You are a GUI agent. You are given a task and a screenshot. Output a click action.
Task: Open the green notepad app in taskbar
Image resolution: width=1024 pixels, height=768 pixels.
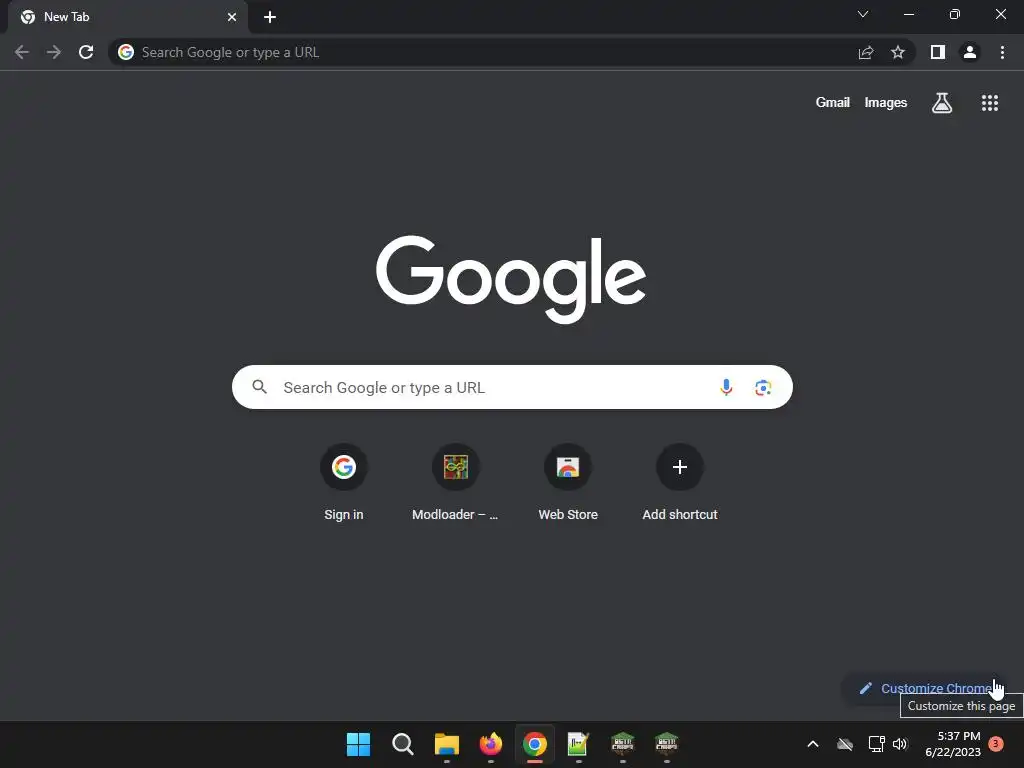[579, 744]
